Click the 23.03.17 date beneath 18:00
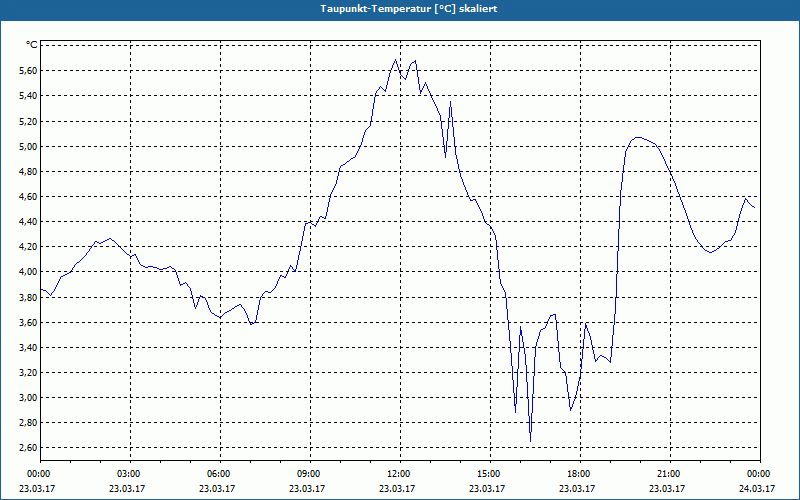Viewport: 800px width, 500px height. pyautogui.click(x=577, y=488)
